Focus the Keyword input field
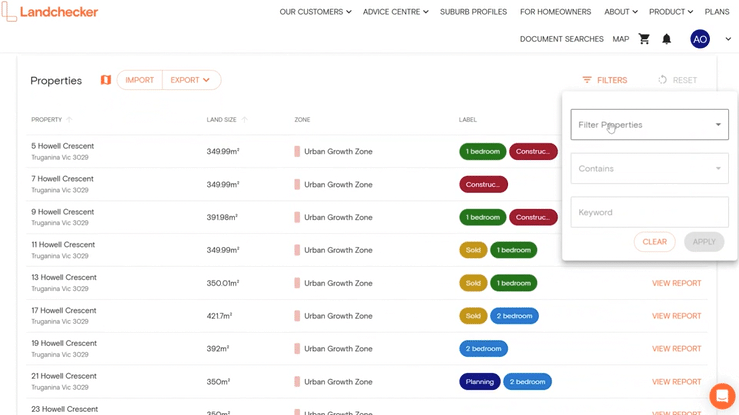The image size is (739, 415). click(x=649, y=212)
